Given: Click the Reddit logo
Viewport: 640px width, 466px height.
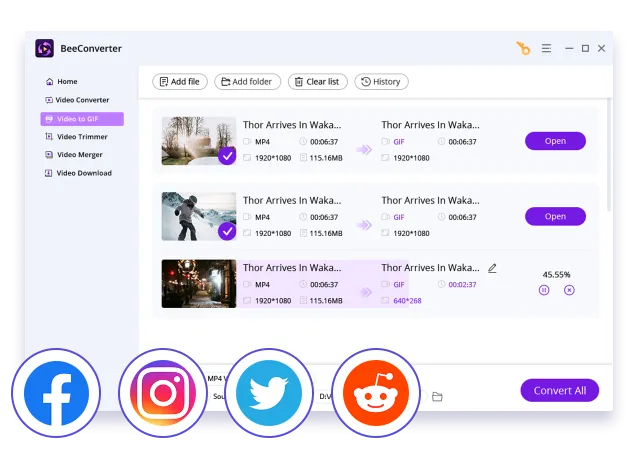Looking at the screenshot, I should [376, 393].
